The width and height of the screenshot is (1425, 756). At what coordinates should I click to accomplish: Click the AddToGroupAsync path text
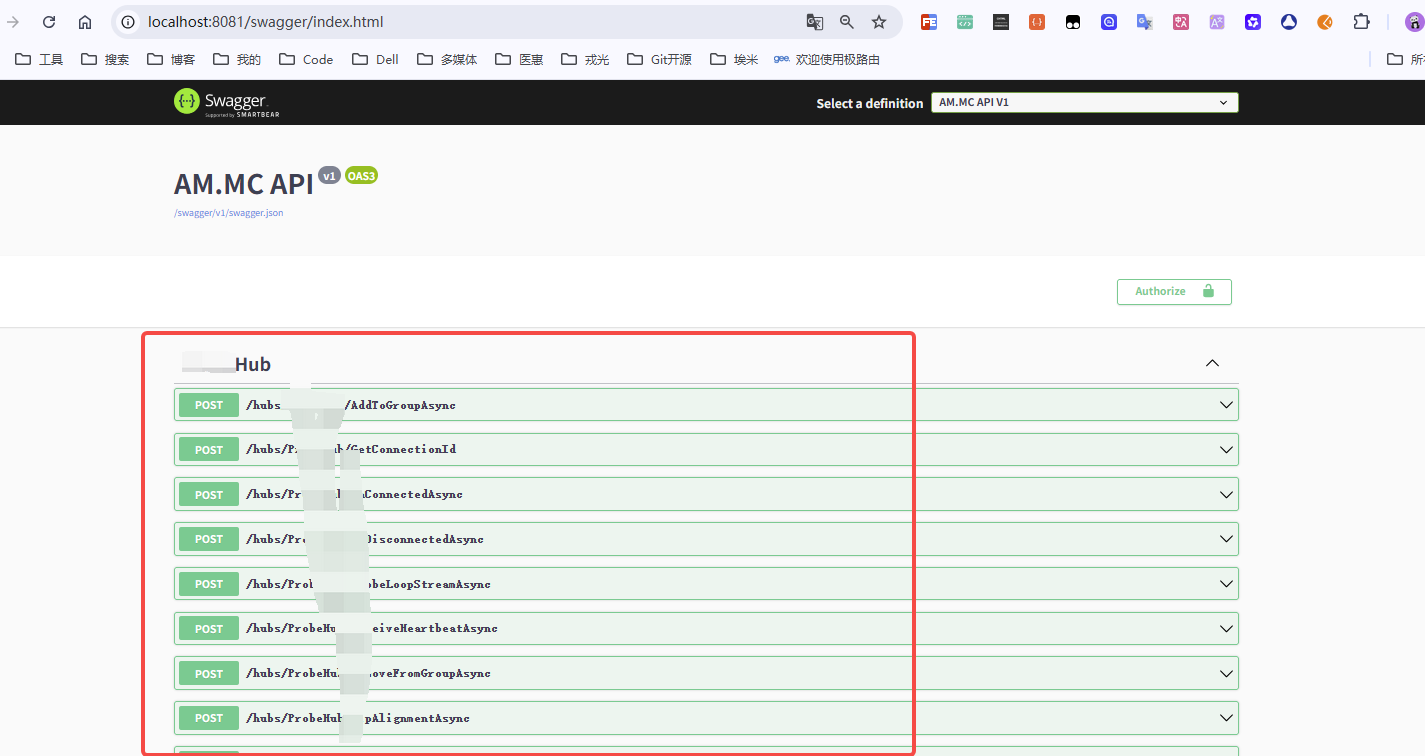351,405
